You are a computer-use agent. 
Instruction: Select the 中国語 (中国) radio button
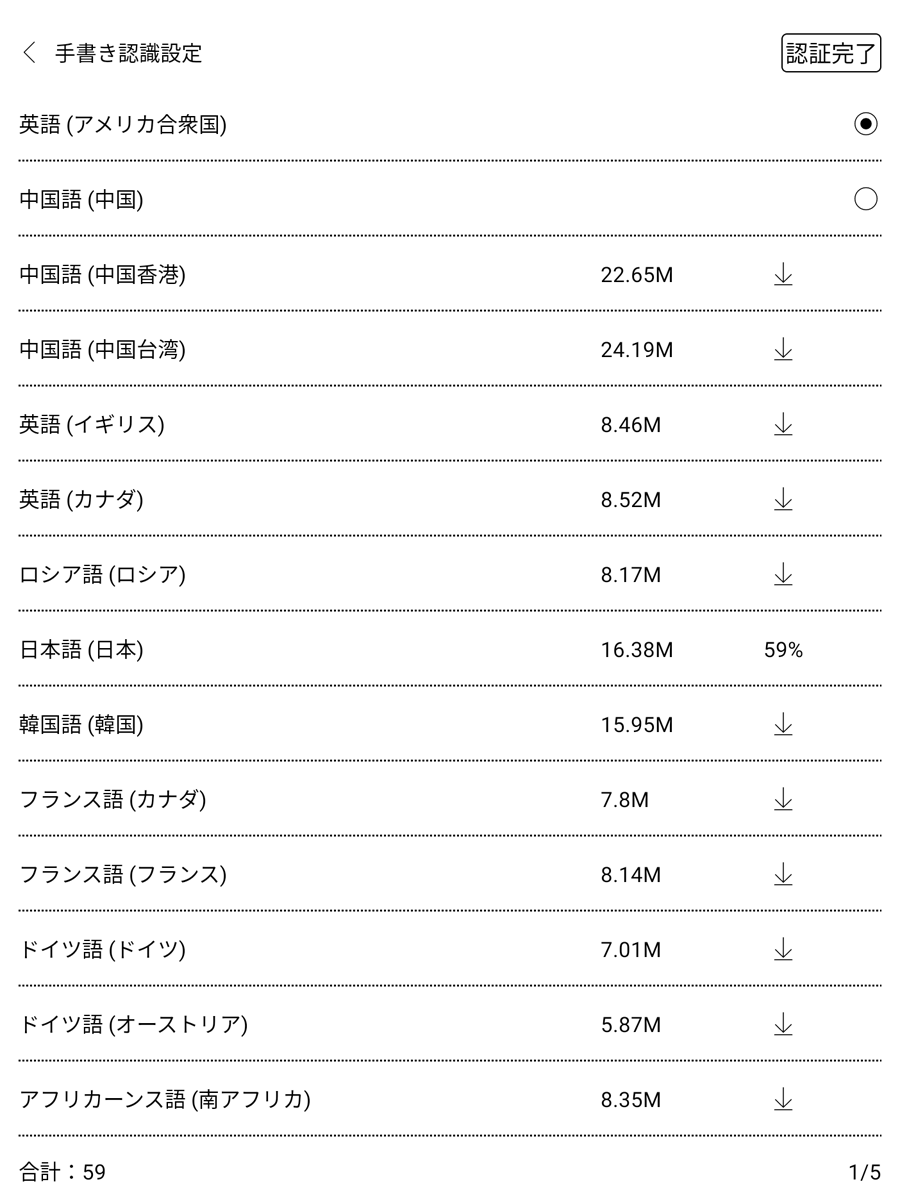coord(866,200)
